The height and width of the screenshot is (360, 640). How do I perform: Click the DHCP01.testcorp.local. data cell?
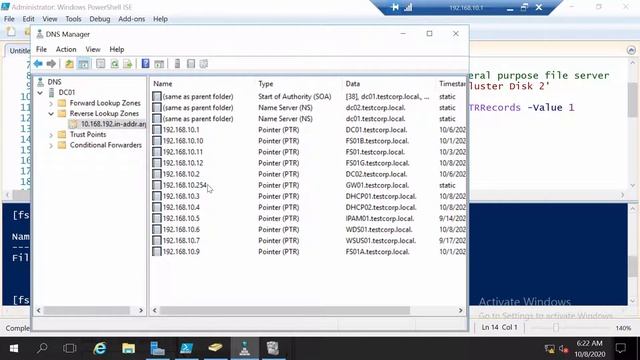(x=380, y=196)
